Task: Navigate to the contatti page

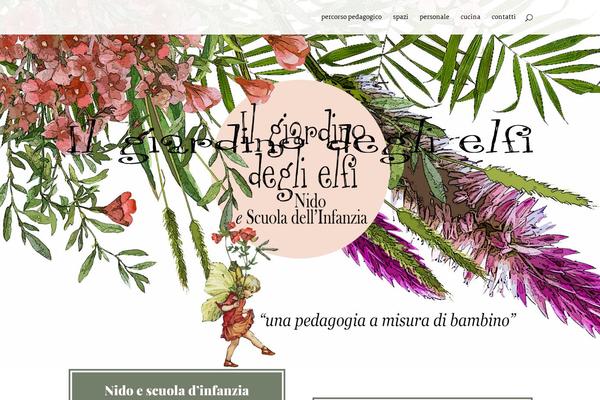Action: pyautogui.click(x=504, y=17)
